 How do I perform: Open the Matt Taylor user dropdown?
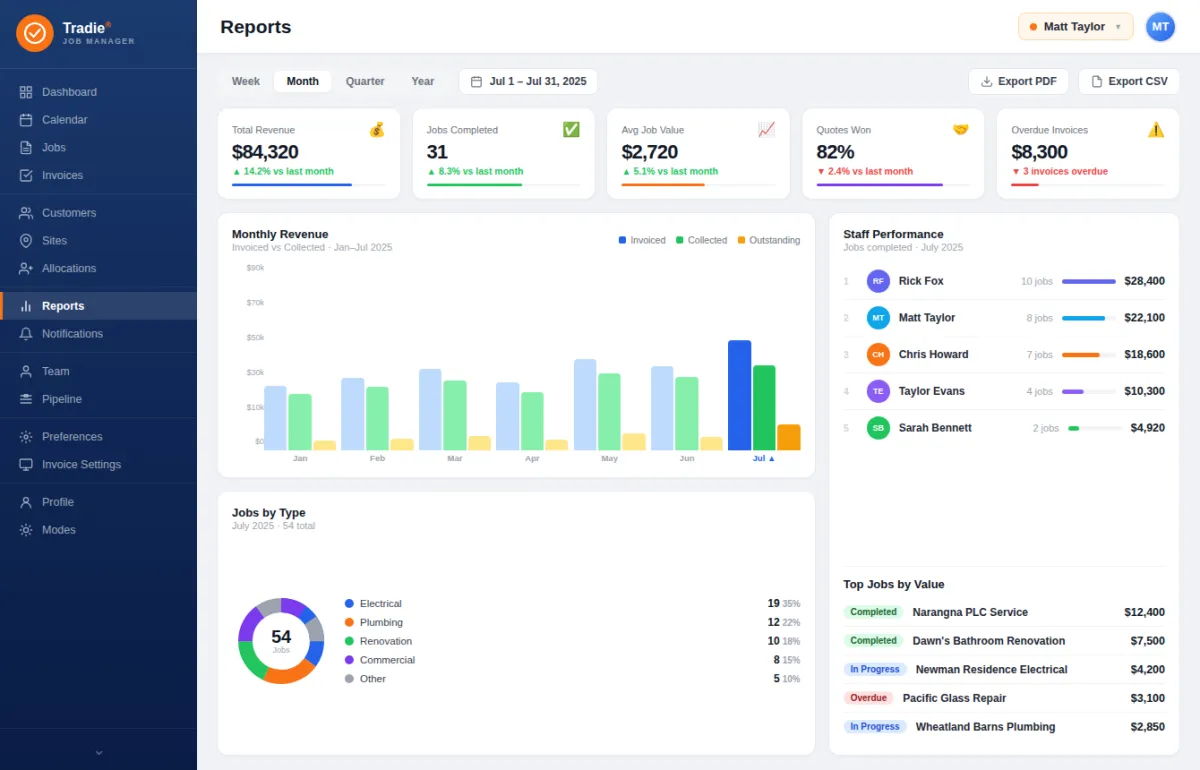point(1075,27)
